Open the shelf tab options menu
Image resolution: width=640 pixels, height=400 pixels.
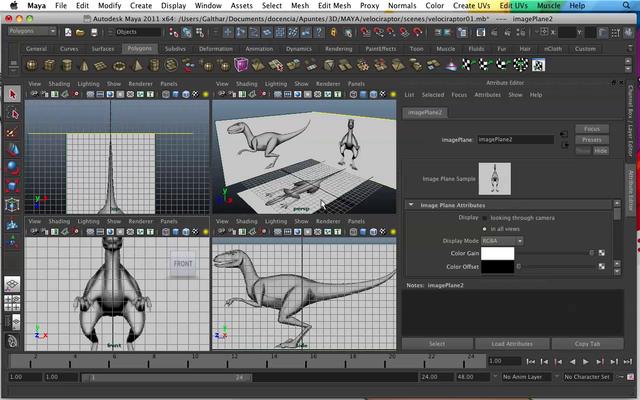tap(13, 65)
